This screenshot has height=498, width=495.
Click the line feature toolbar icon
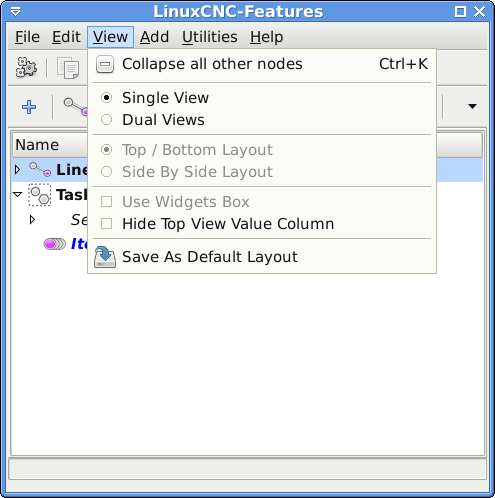pos(76,107)
